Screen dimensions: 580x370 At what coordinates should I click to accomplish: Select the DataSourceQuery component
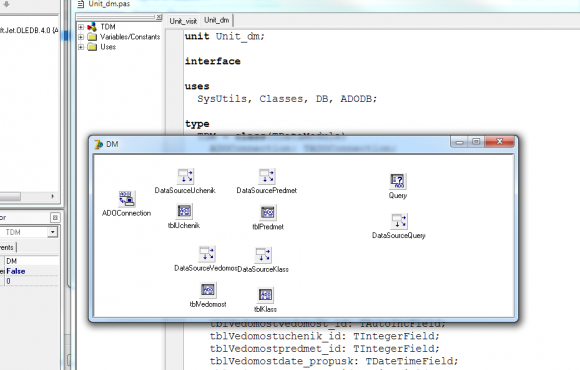(x=399, y=221)
